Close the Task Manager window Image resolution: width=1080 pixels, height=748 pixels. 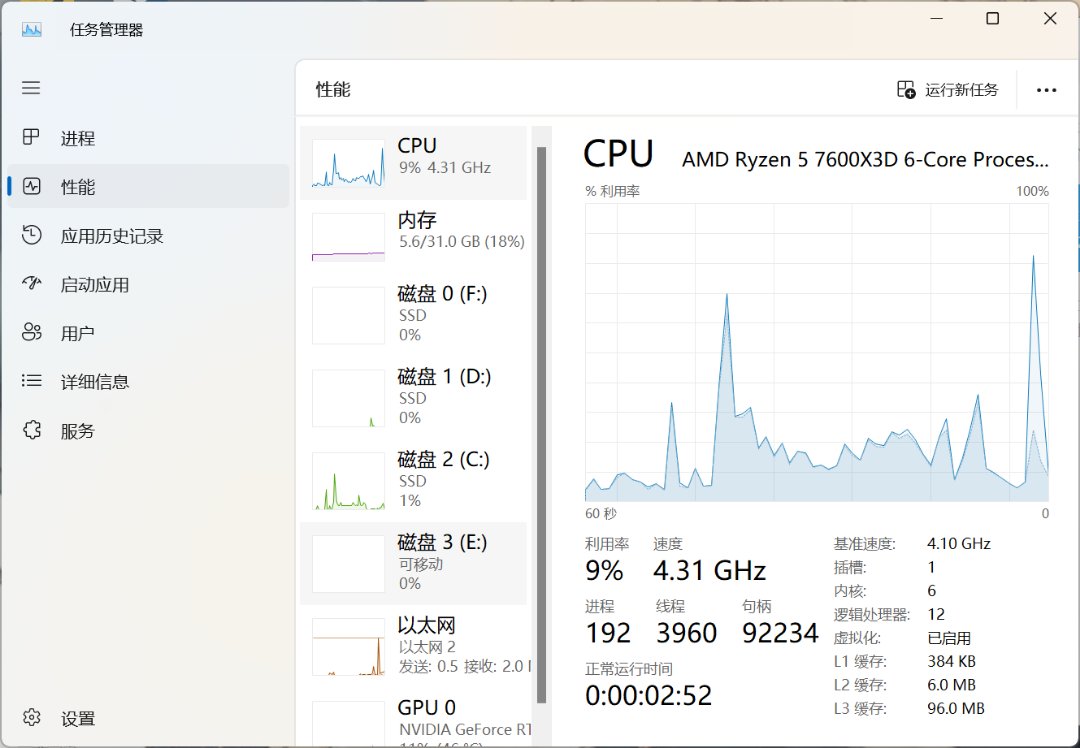tap(1050, 19)
